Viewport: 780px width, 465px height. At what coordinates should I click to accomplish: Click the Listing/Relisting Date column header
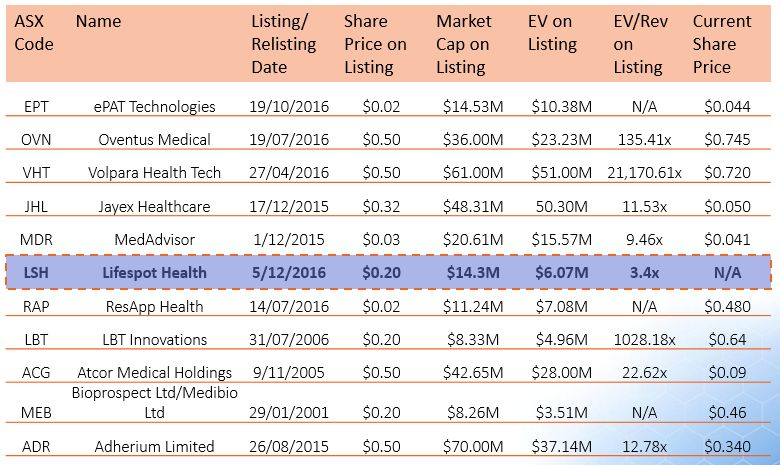283,44
